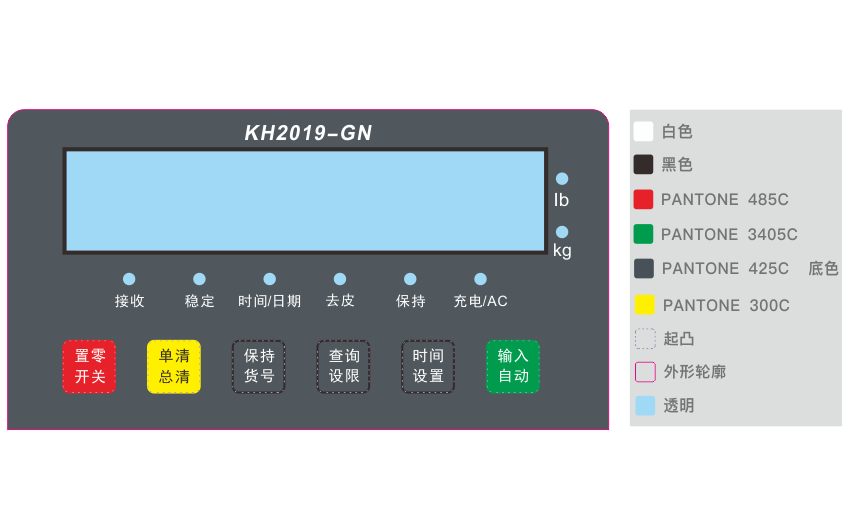Viewport: 847px width, 525px height.
Task: Click the light blue display window
Action: pos(305,201)
